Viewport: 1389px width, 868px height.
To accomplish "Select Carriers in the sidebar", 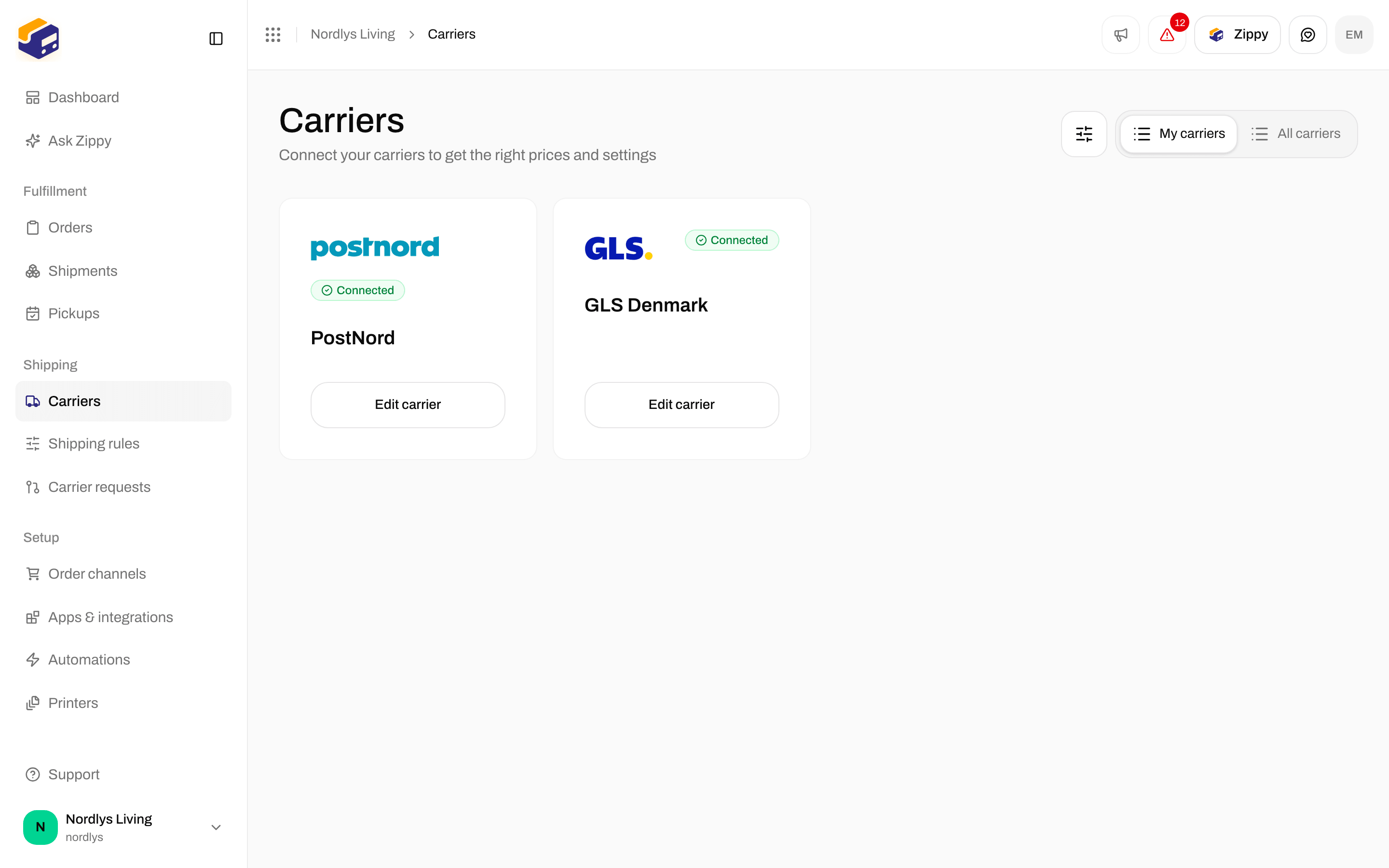I will [123, 401].
